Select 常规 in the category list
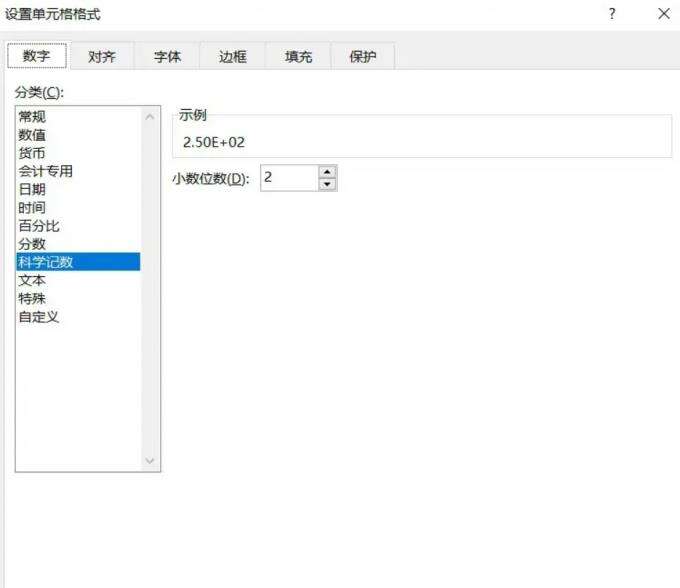The height and width of the screenshot is (588, 680). [x=78, y=116]
